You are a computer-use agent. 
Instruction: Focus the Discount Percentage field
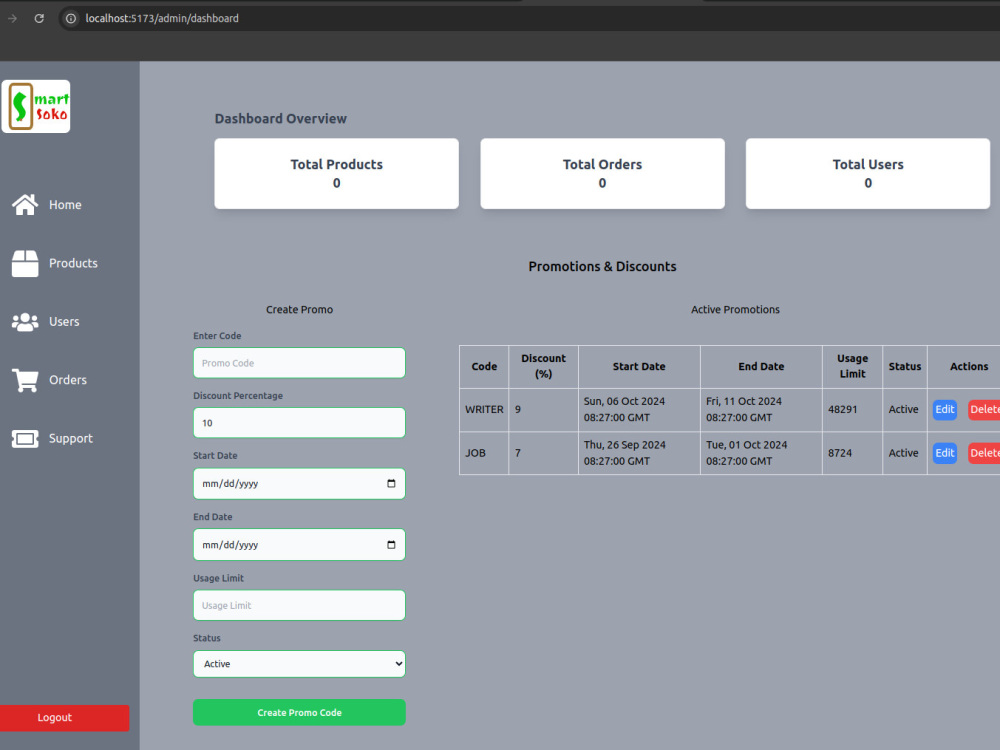click(299, 423)
